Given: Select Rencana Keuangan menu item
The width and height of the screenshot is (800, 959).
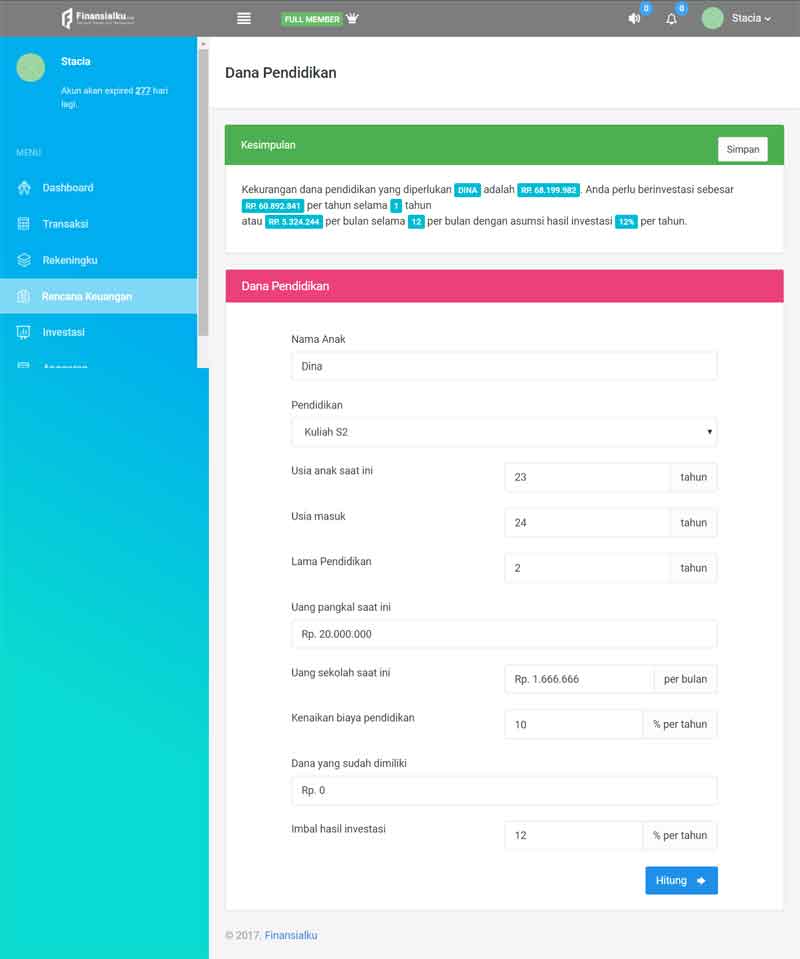Looking at the screenshot, I should click(x=87, y=296).
